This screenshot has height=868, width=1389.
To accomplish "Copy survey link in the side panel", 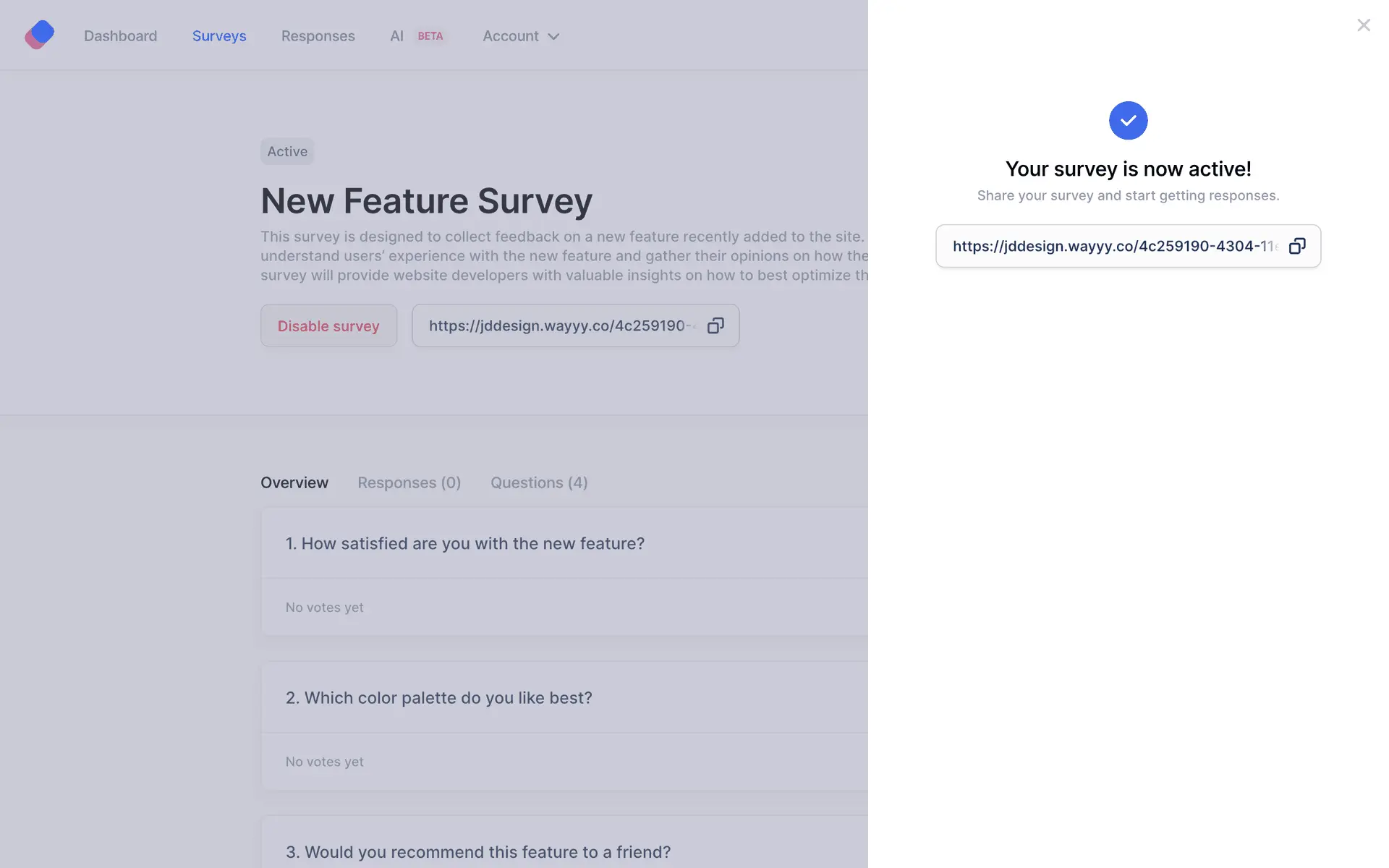I will 1297,246.
